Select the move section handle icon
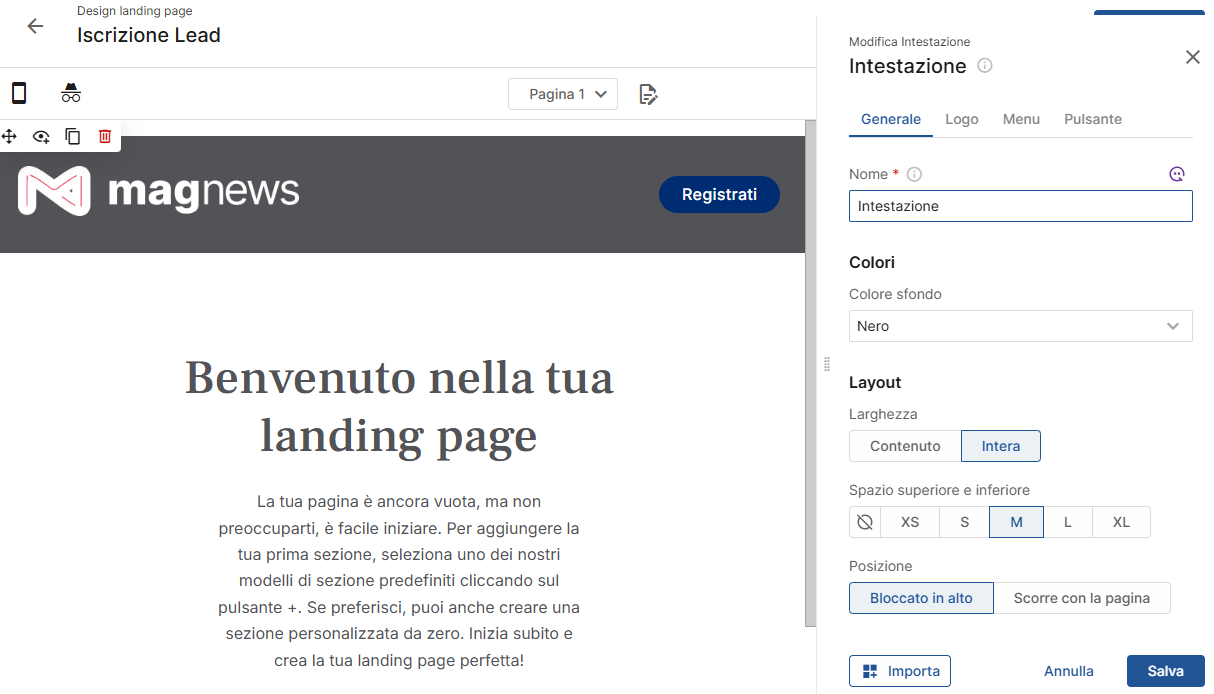Screen dimensions: 1214x694 tap(10, 136)
